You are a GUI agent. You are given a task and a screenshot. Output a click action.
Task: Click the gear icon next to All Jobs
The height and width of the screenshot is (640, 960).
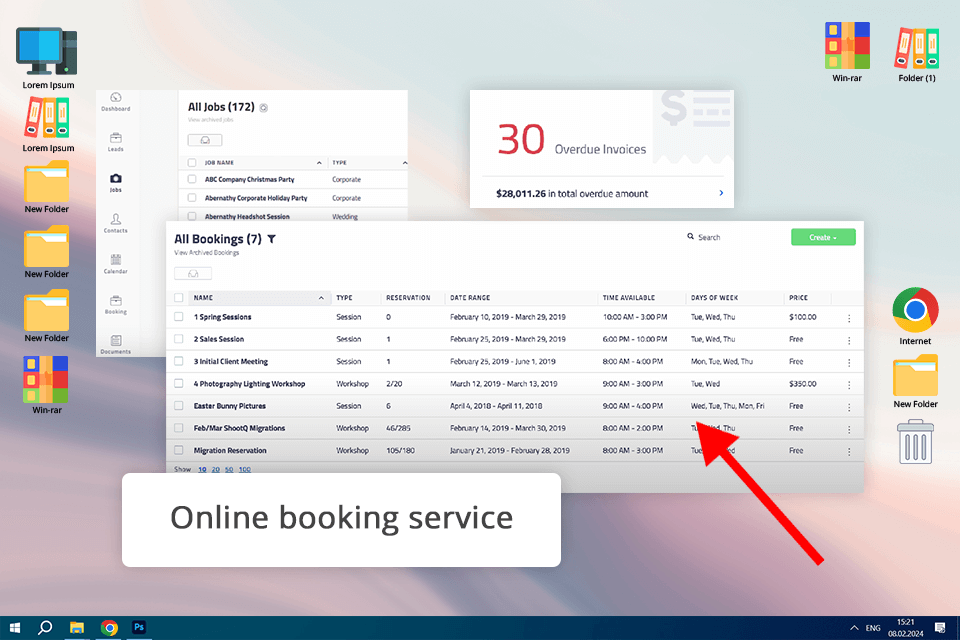point(264,108)
